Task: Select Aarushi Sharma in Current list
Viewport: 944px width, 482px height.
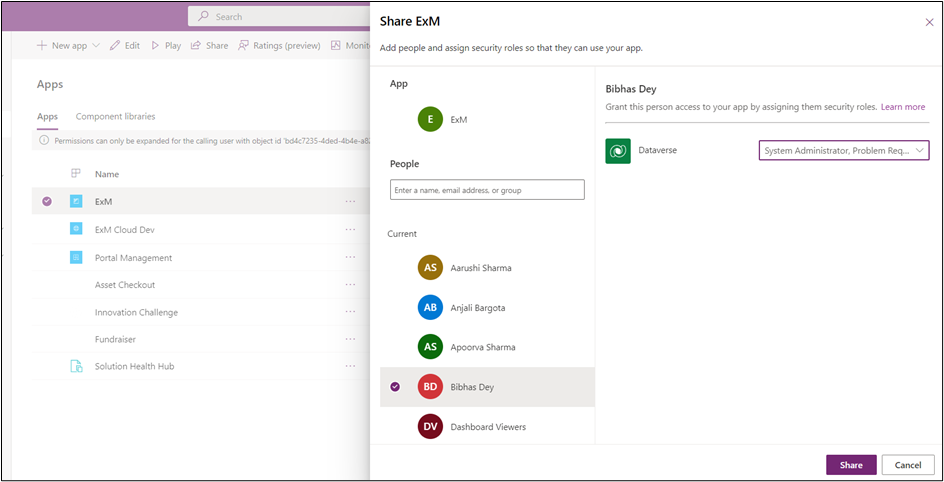Action: click(x=487, y=268)
